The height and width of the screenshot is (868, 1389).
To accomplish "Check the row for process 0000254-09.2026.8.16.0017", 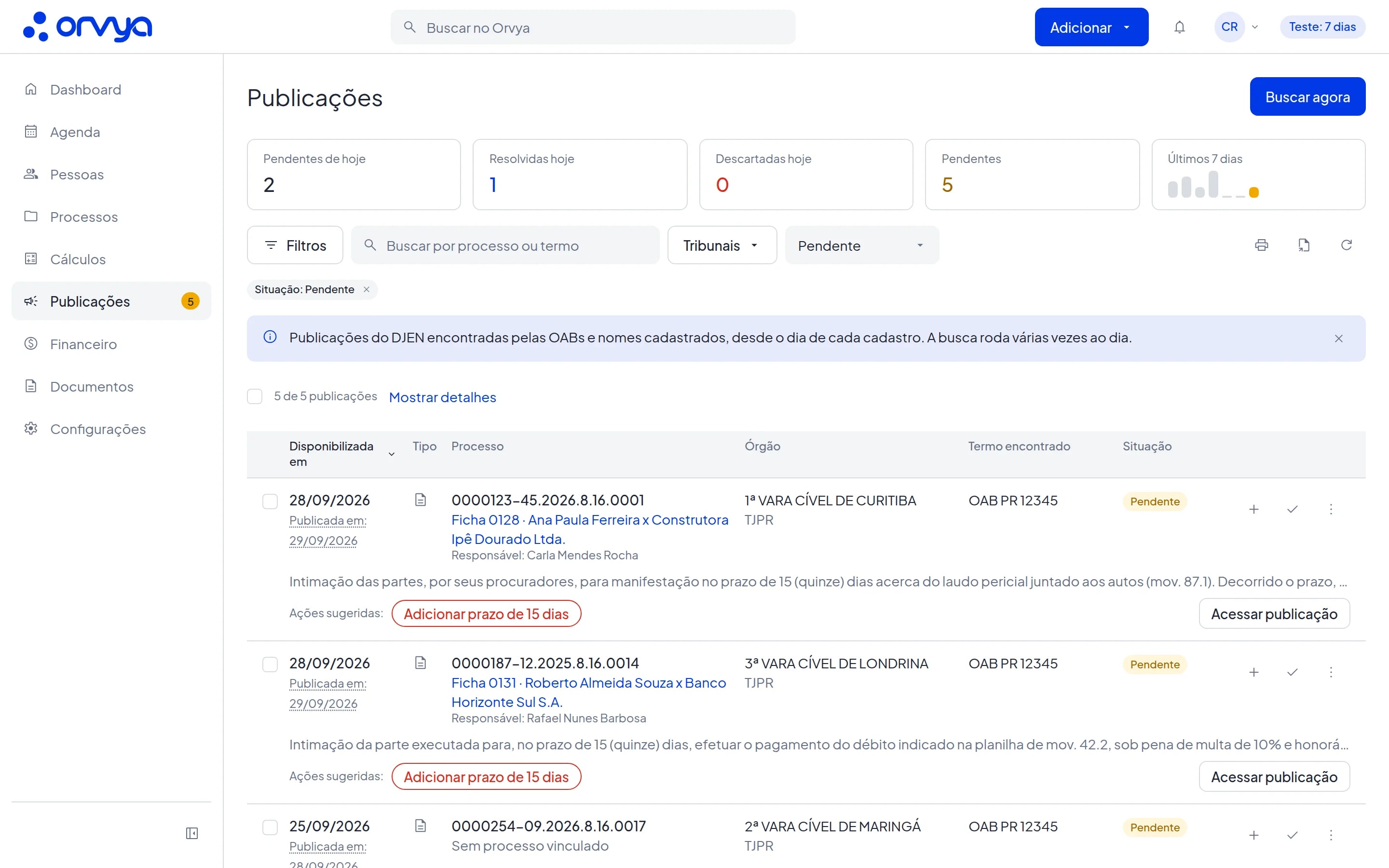I will pos(270,827).
